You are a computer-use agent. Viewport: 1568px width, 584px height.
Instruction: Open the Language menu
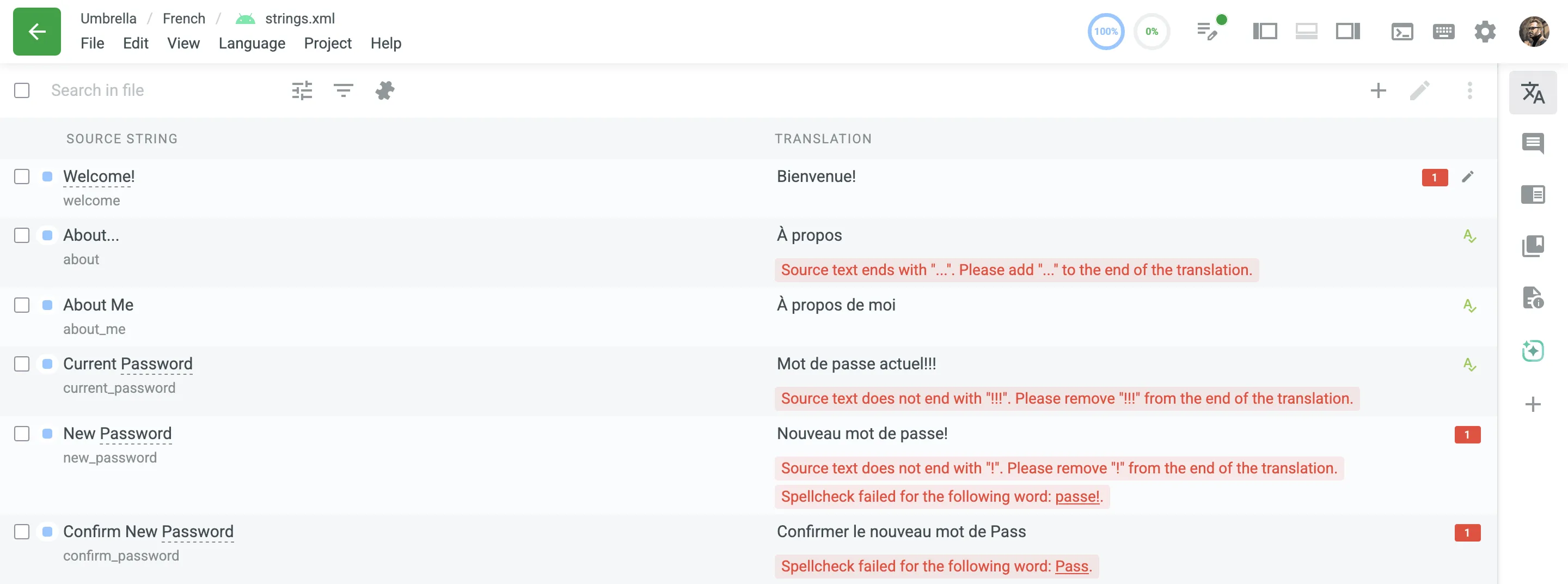pos(252,42)
